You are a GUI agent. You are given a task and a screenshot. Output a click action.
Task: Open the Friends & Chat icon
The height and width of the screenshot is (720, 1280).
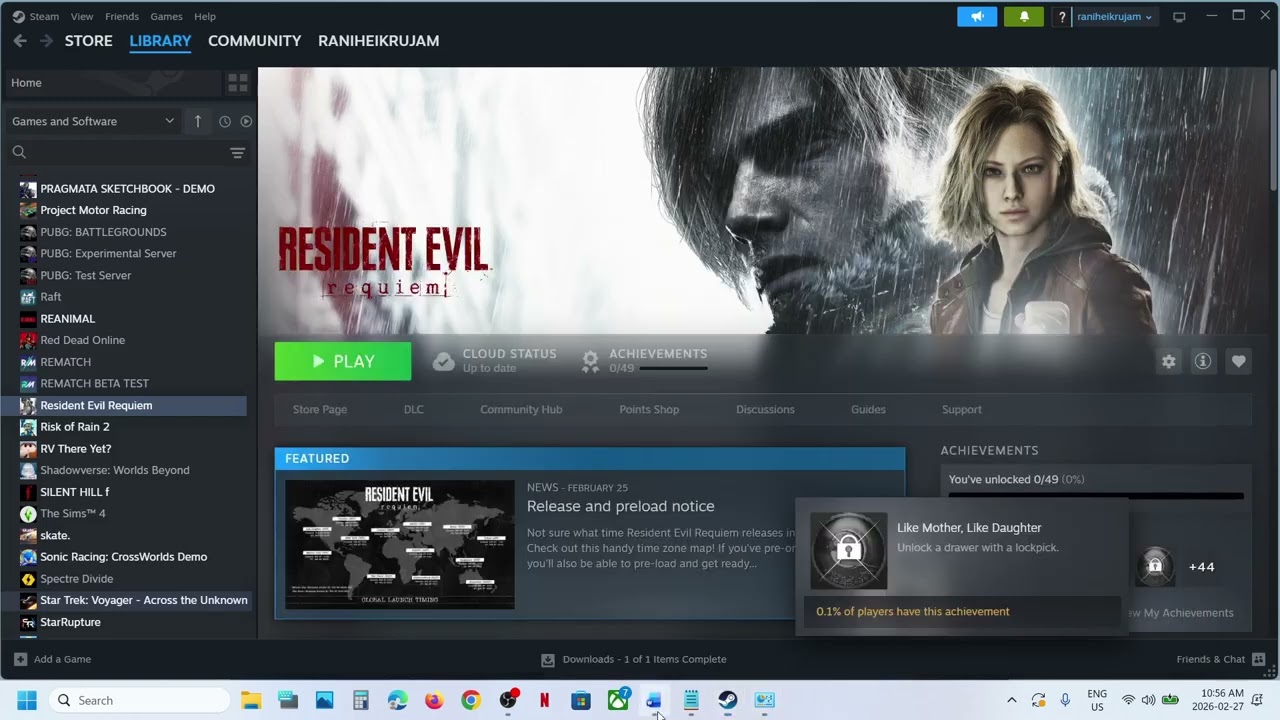pos(1258,660)
